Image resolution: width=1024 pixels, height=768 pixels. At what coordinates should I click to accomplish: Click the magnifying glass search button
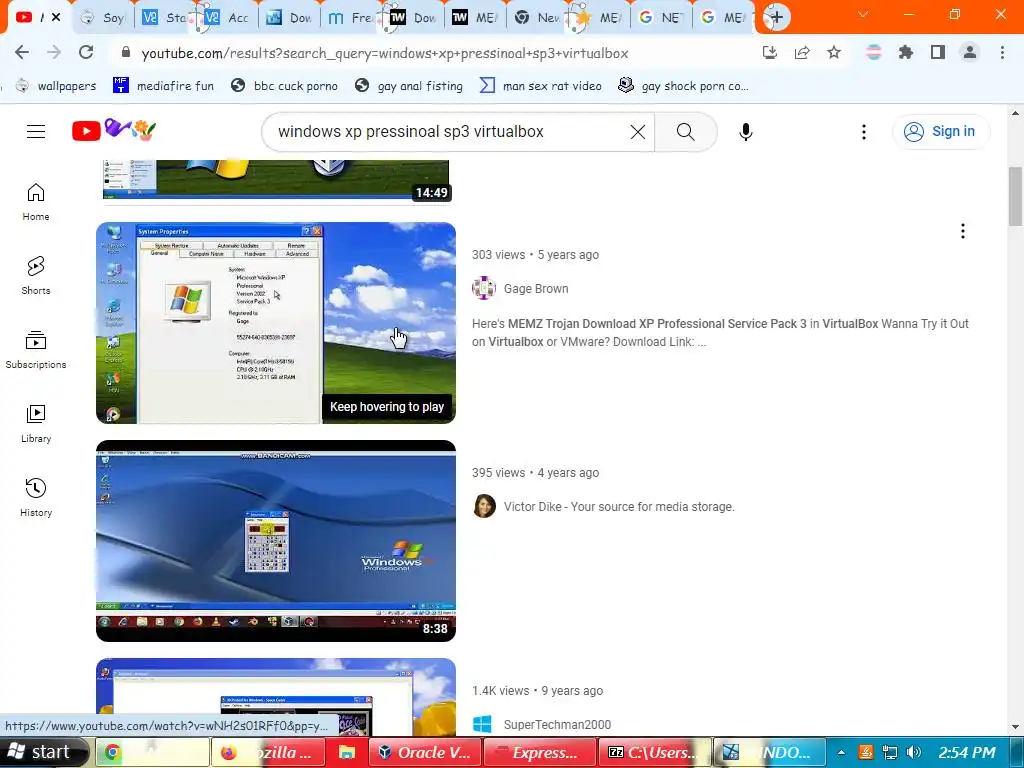(x=685, y=131)
